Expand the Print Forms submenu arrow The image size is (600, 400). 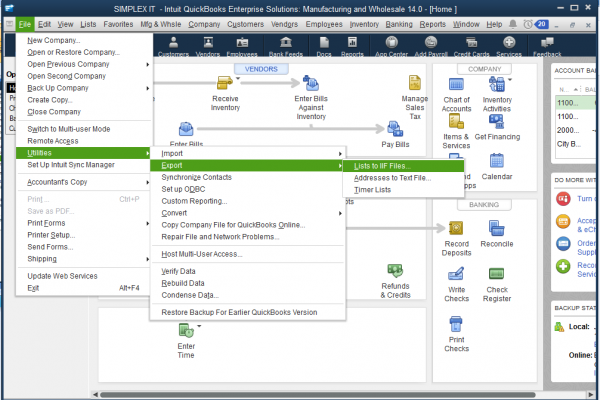click(x=147, y=223)
